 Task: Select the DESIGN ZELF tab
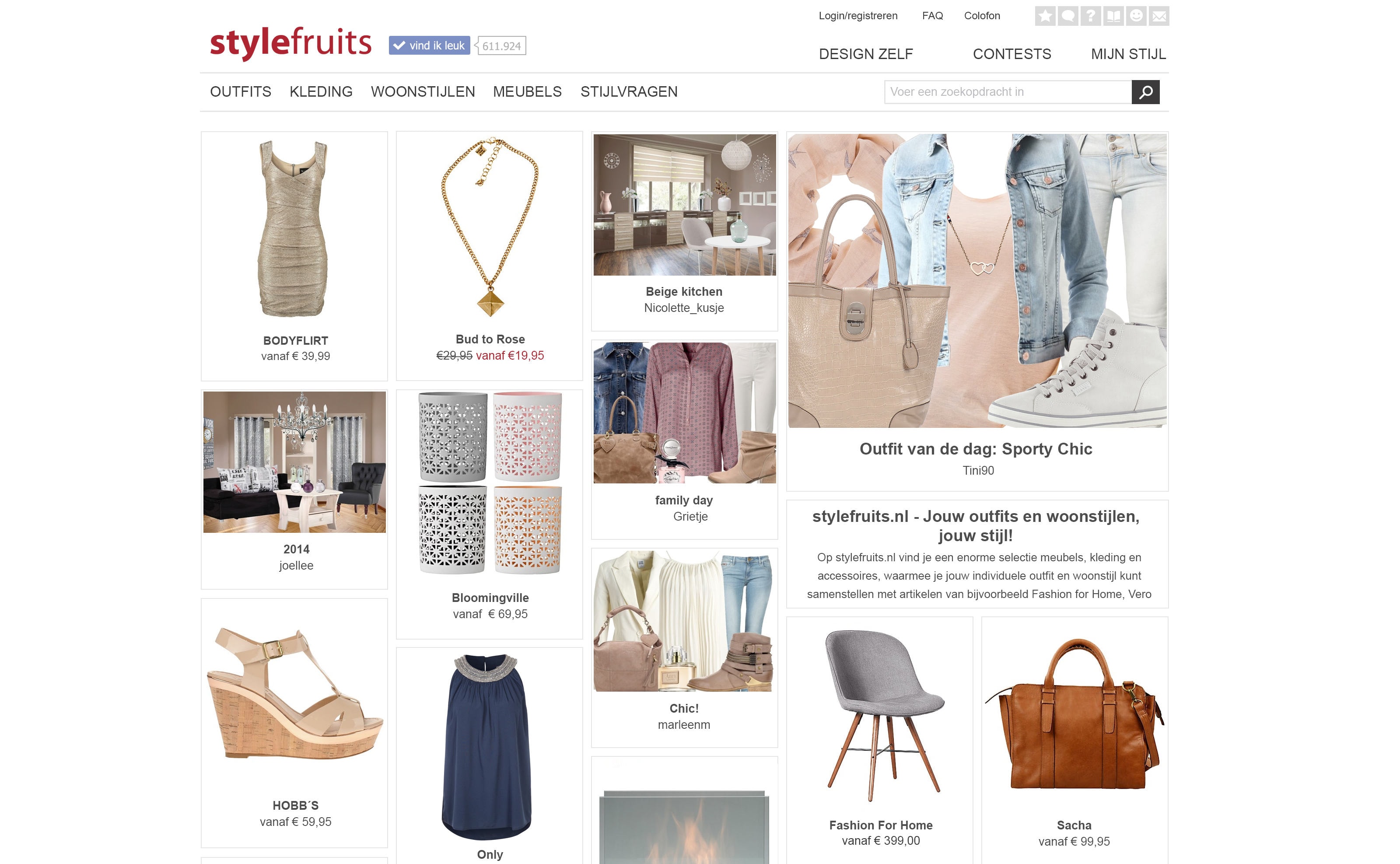866,54
